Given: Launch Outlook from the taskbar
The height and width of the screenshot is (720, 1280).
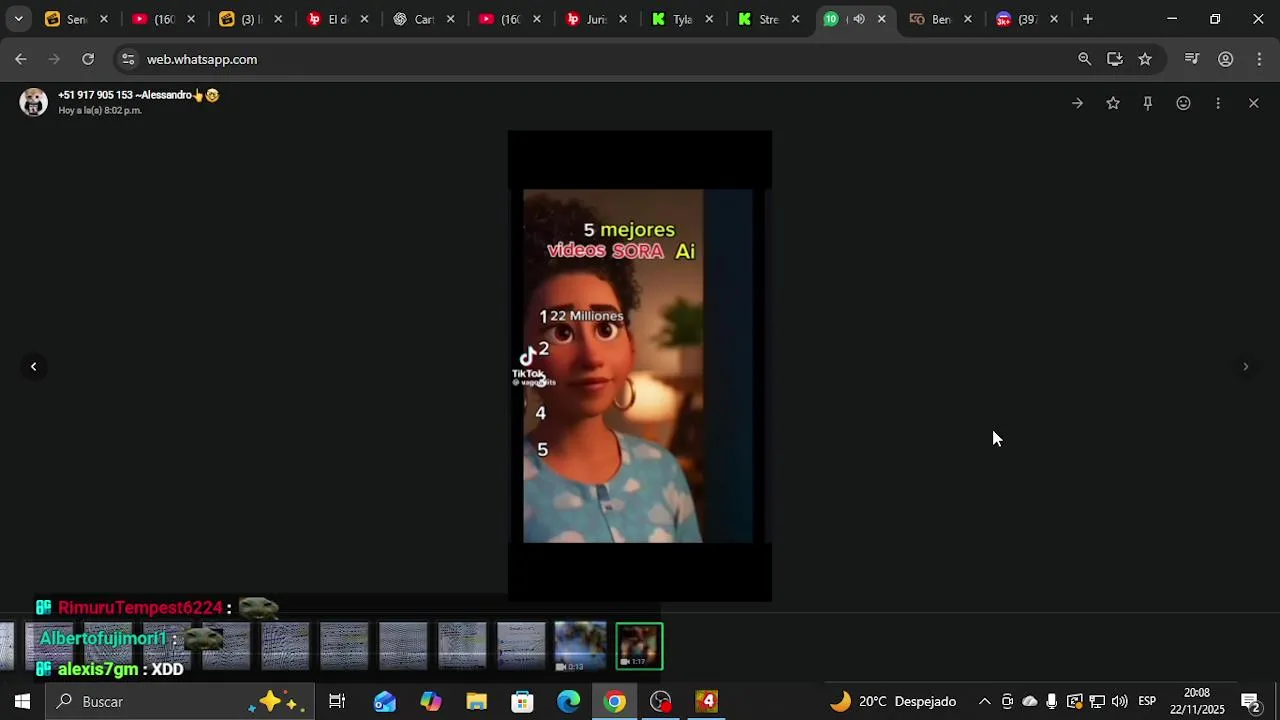Looking at the screenshot, I should pos(384,702).
